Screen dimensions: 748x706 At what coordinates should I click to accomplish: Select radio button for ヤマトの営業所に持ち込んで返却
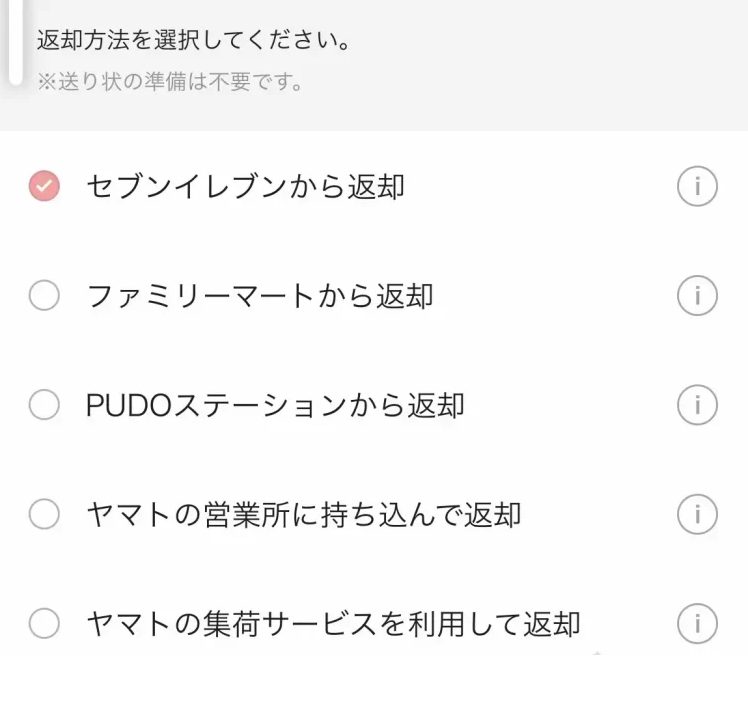pyautogui.click(x=44, y=515)
